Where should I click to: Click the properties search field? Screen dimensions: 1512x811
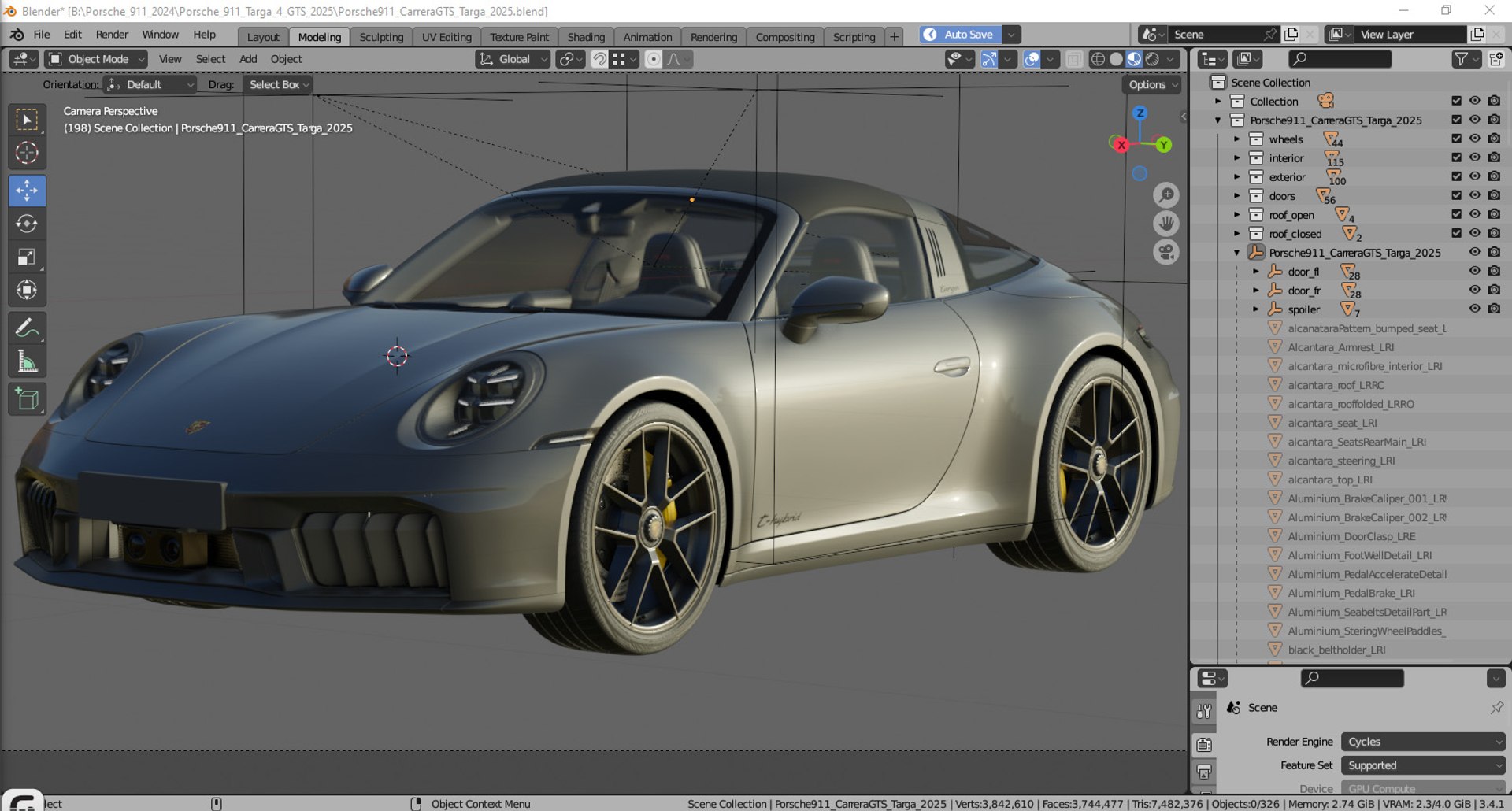[x=1352, y=678]
